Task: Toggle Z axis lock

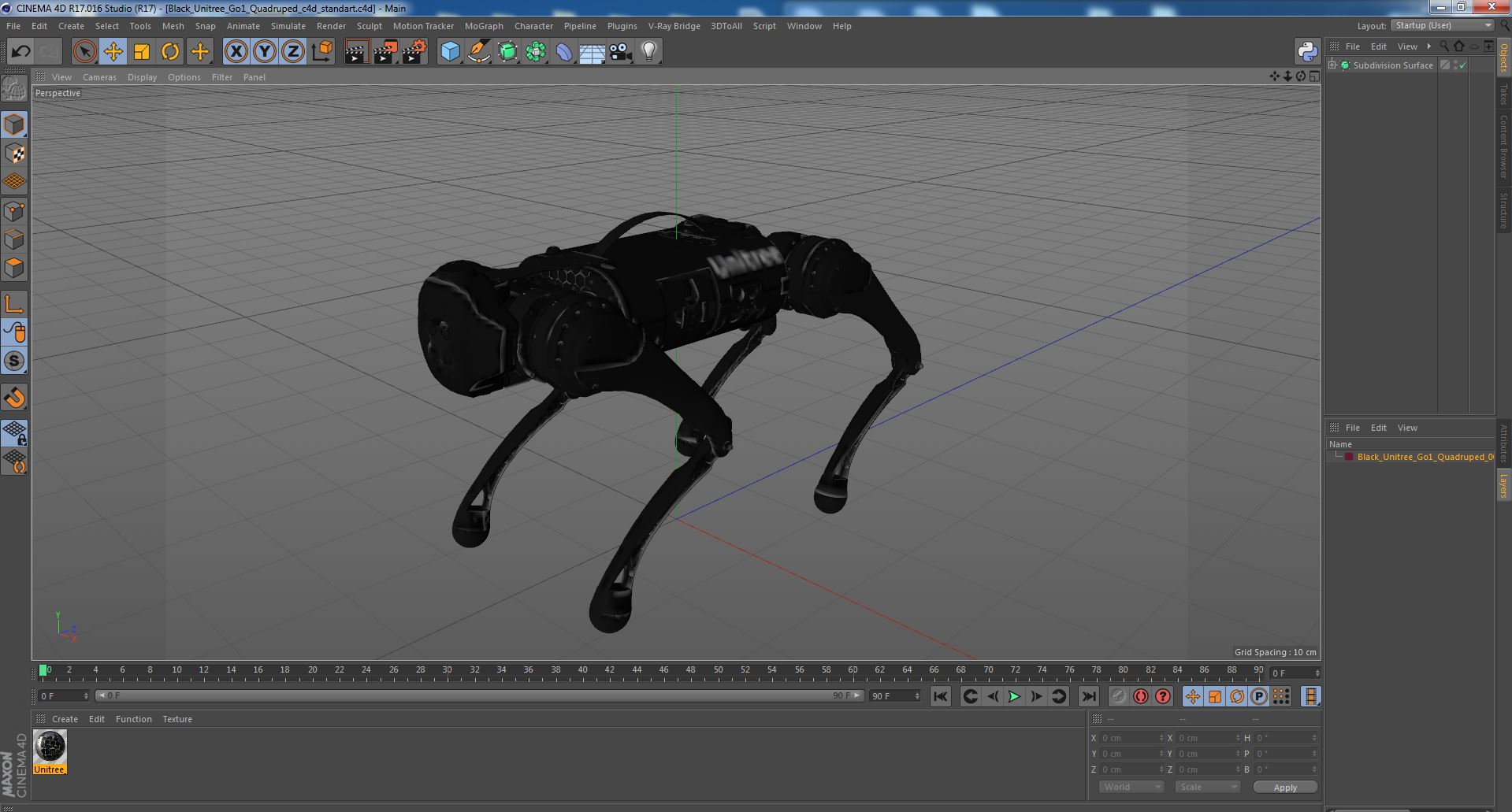Action: tap(293, 52)
